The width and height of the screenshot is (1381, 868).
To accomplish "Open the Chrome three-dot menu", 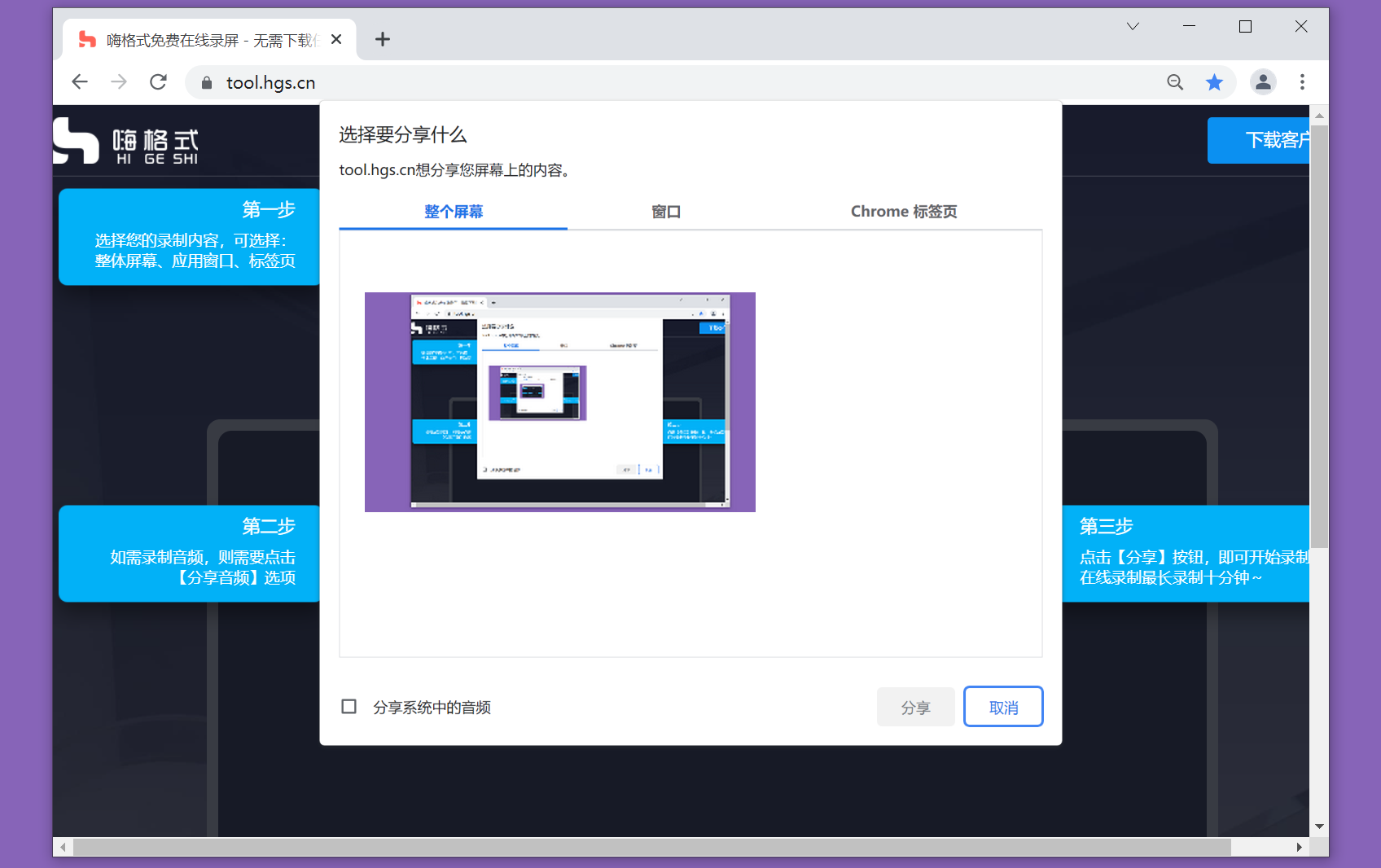I will [x=1302, y=82].
